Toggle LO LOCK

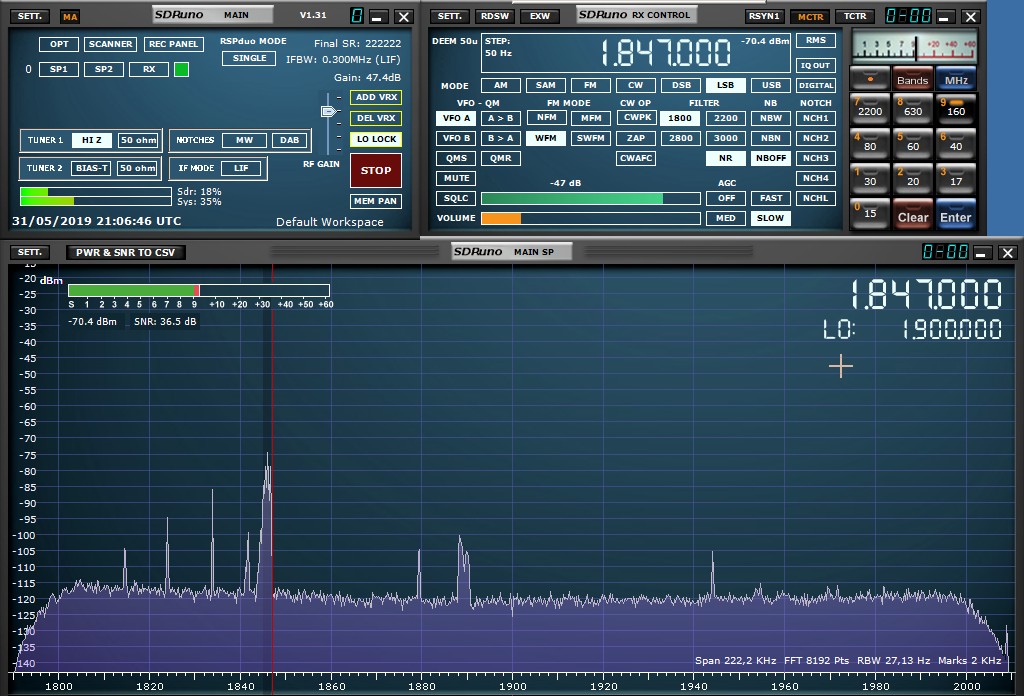376,139
